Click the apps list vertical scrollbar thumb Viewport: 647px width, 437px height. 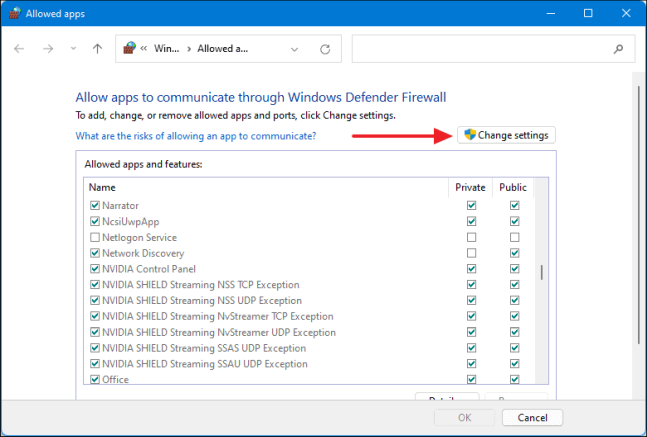tap(543, 273)
